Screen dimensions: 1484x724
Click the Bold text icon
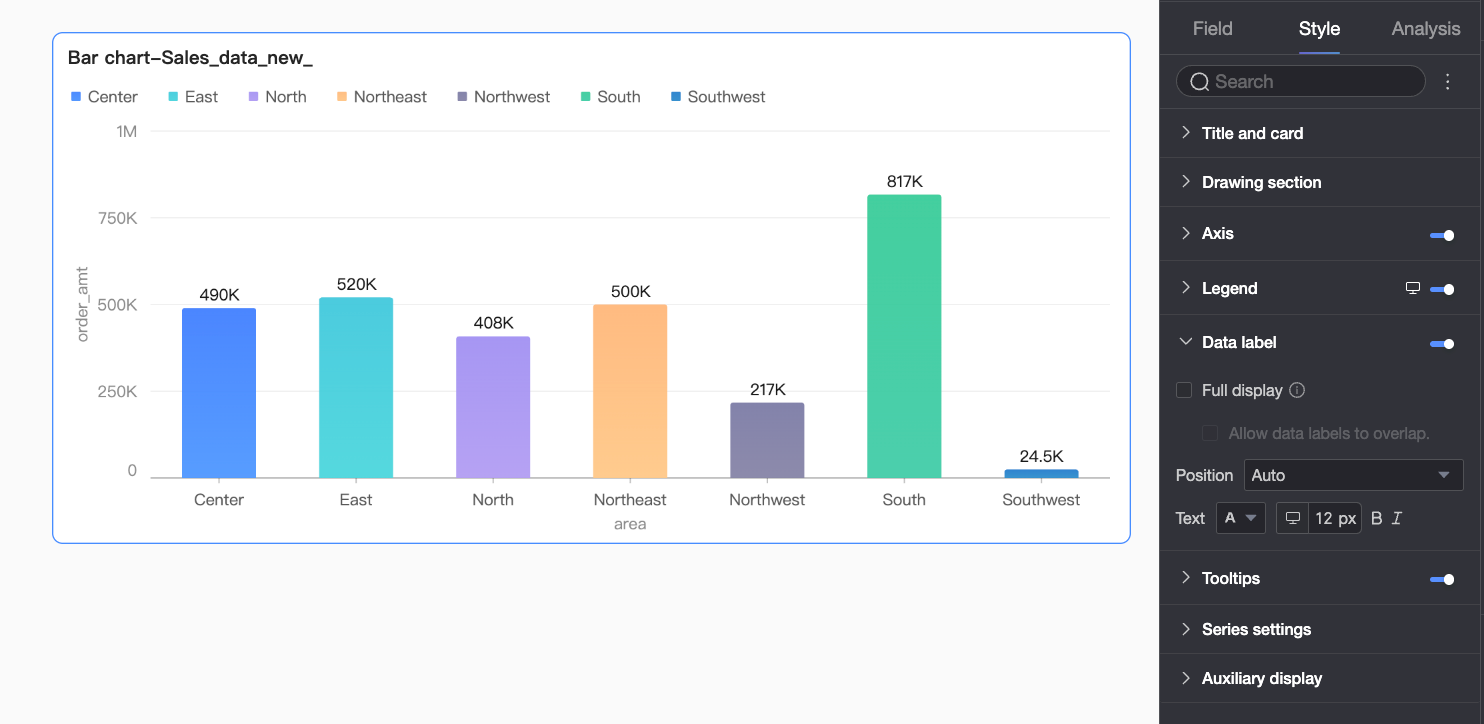(1377, 518)
